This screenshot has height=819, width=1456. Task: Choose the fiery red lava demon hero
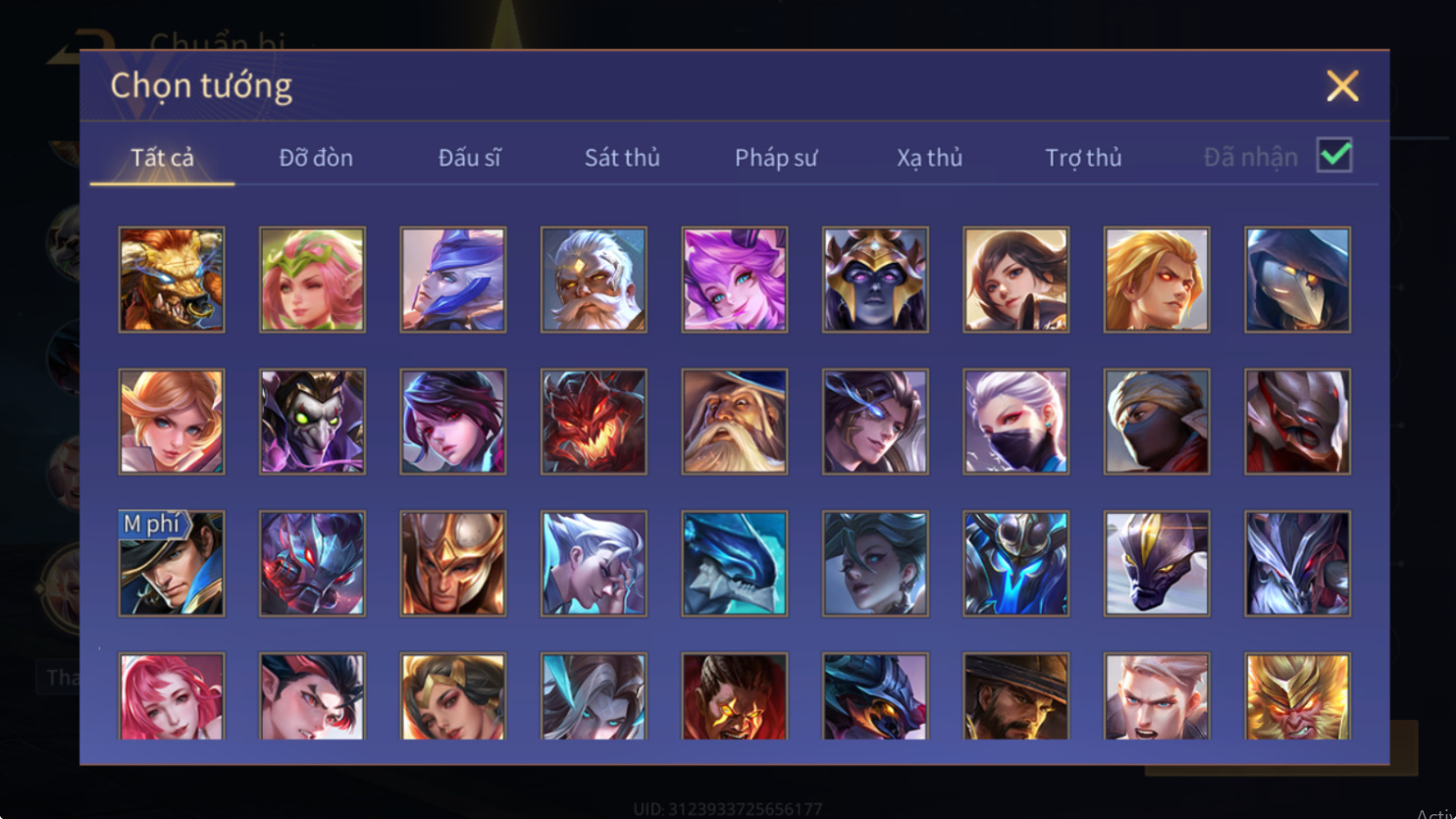[x=594, y=422]
